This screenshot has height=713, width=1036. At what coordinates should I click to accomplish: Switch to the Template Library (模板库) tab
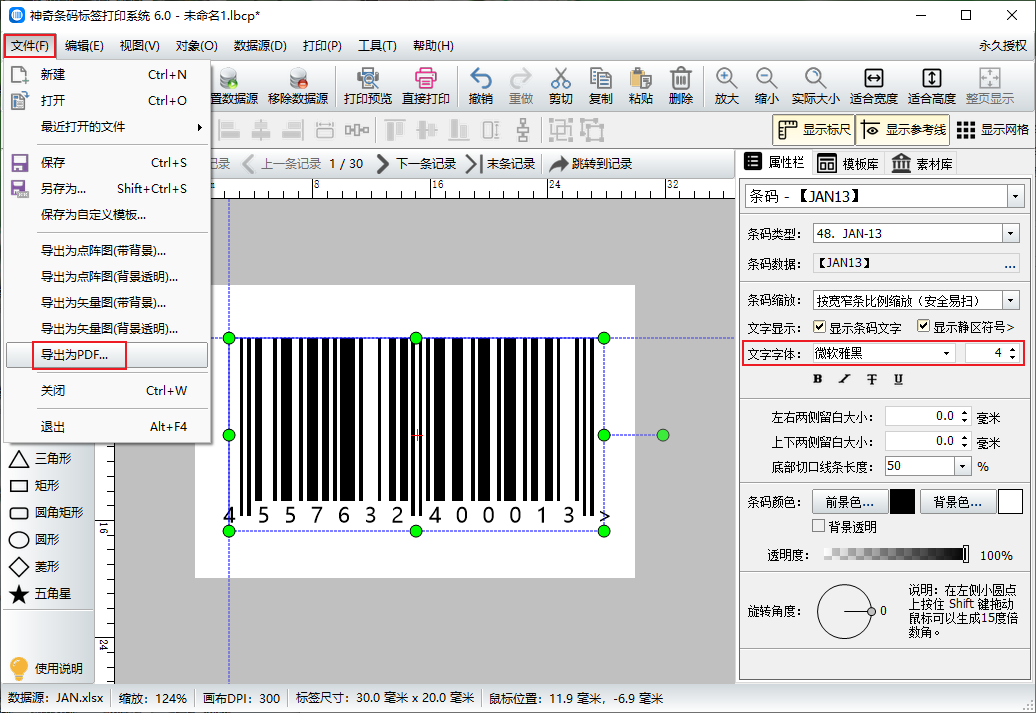[x=848, y=163]
